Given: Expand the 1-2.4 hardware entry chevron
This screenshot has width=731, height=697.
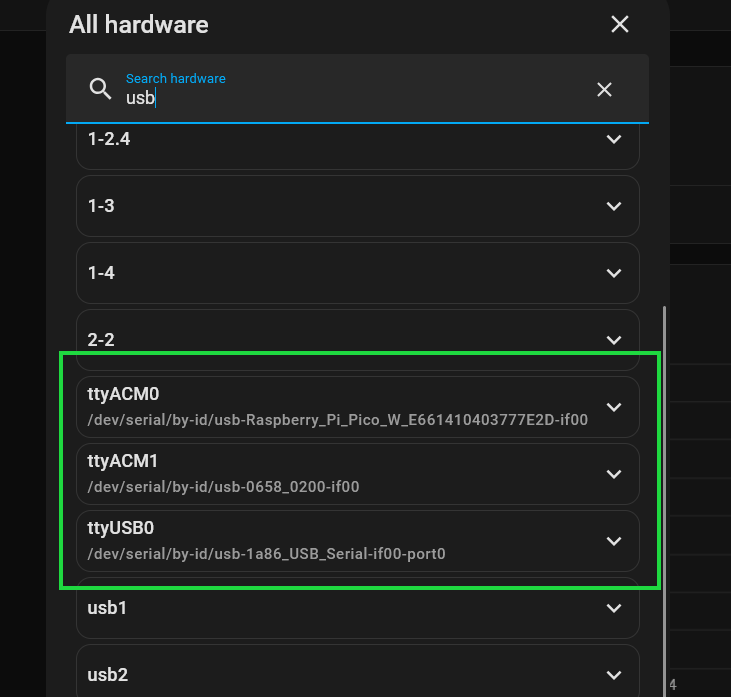Looking at the screenshot, I should 614,139.
